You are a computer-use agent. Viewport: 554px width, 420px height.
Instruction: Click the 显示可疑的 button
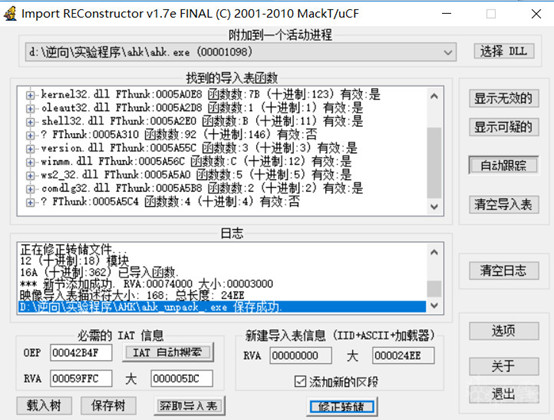coord(503,127)
